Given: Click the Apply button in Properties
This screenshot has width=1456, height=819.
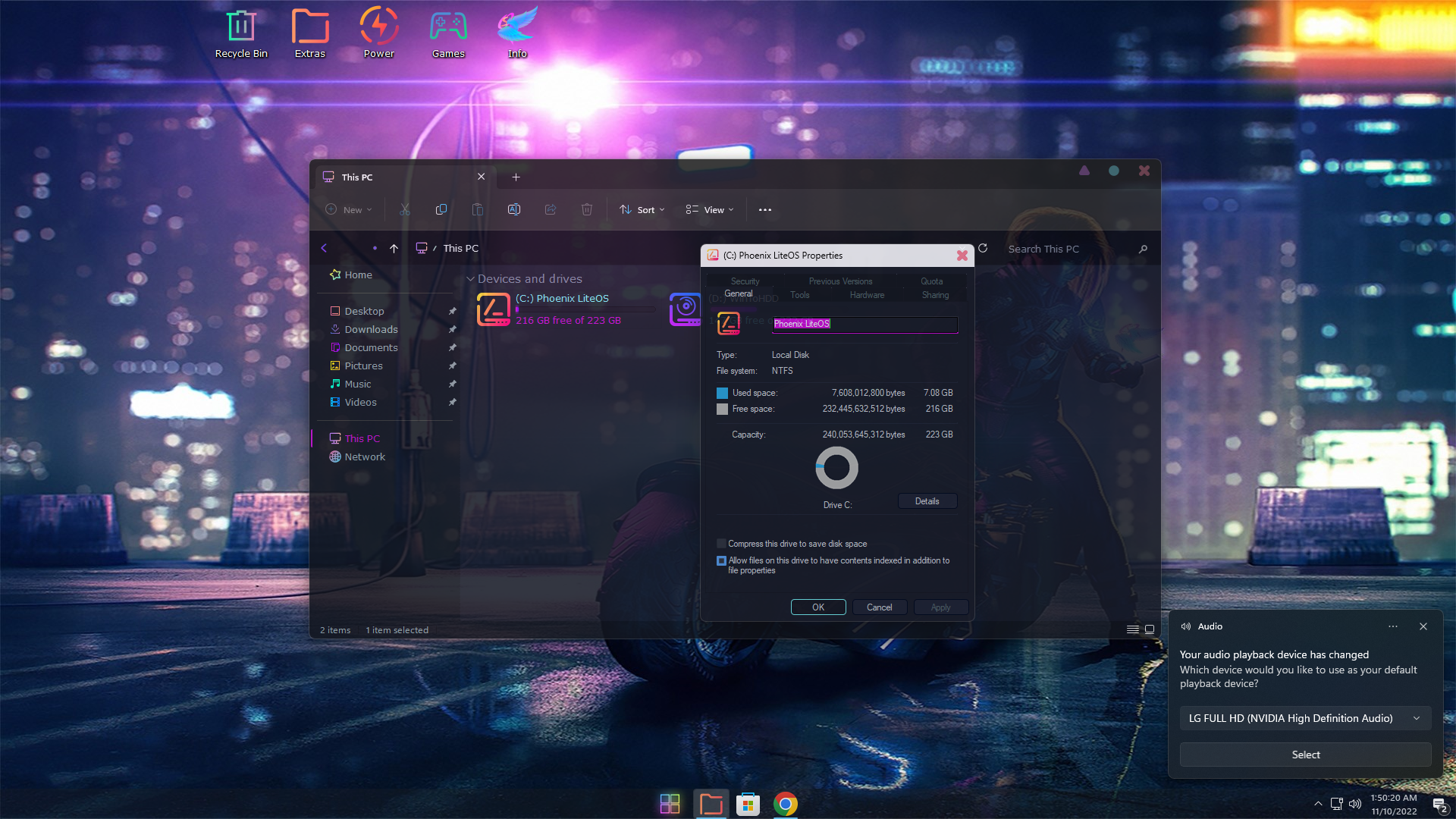Looking at the screenshot, I should click(940, 607).
